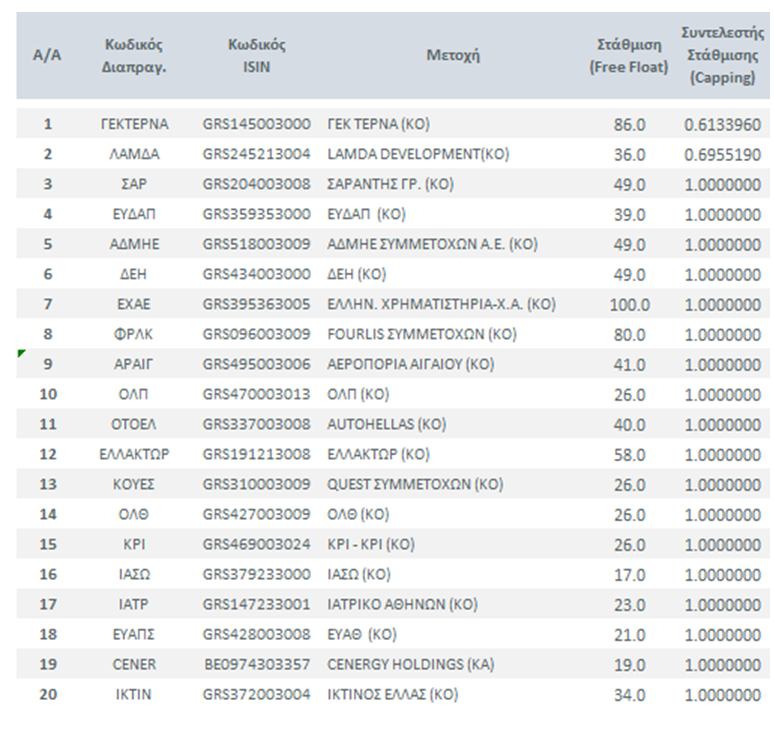The image size is (774, 733).
Task: Click stock name ΟΛΘ (ΚΟ)
Action: (x=358, y=514)
